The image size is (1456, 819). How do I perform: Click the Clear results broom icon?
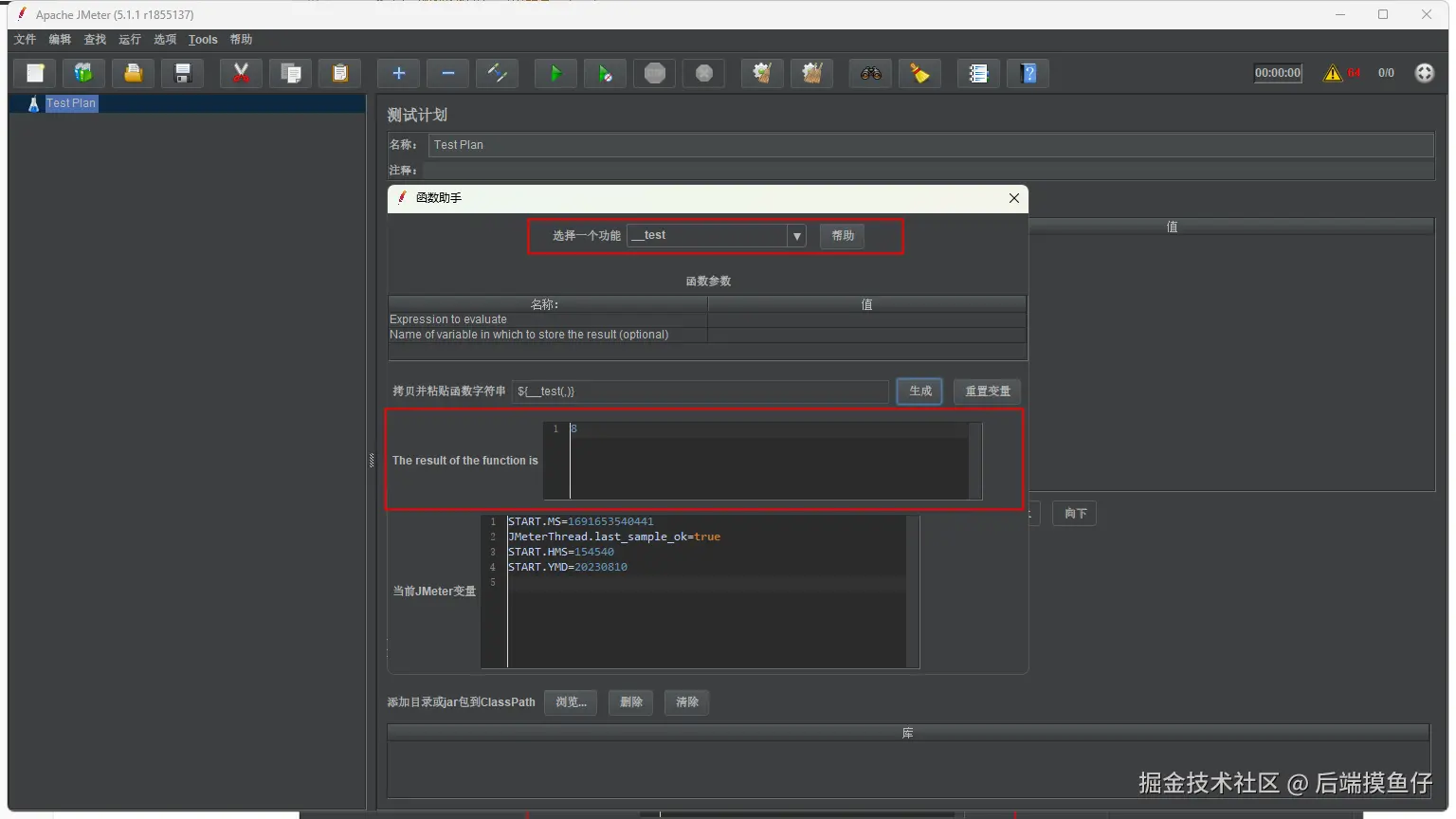(x=763, y=73)
